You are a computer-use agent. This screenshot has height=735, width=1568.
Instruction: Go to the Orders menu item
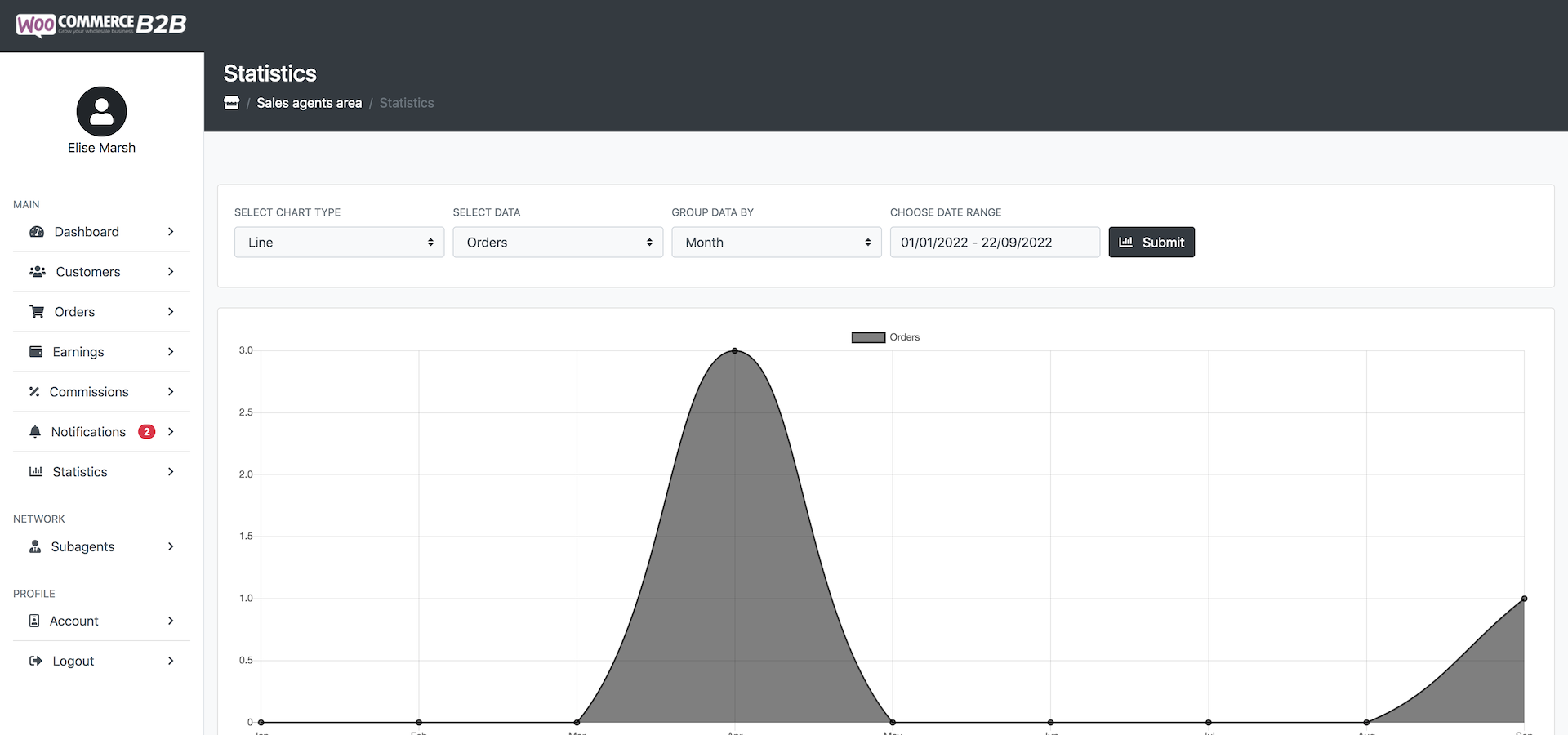click(x=101, y=312)
